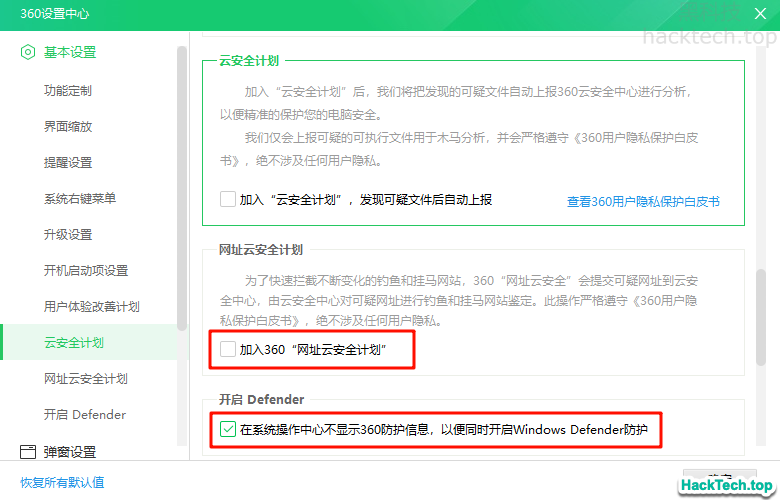Open 功能定制 in the sidebar
Viewport: 780px width, 500px height.
click(68, 91)
